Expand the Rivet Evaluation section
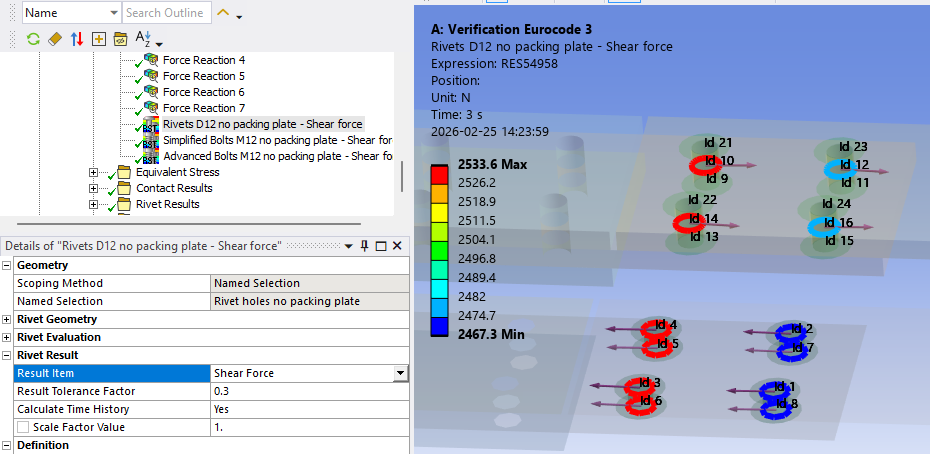 [8, 338]
